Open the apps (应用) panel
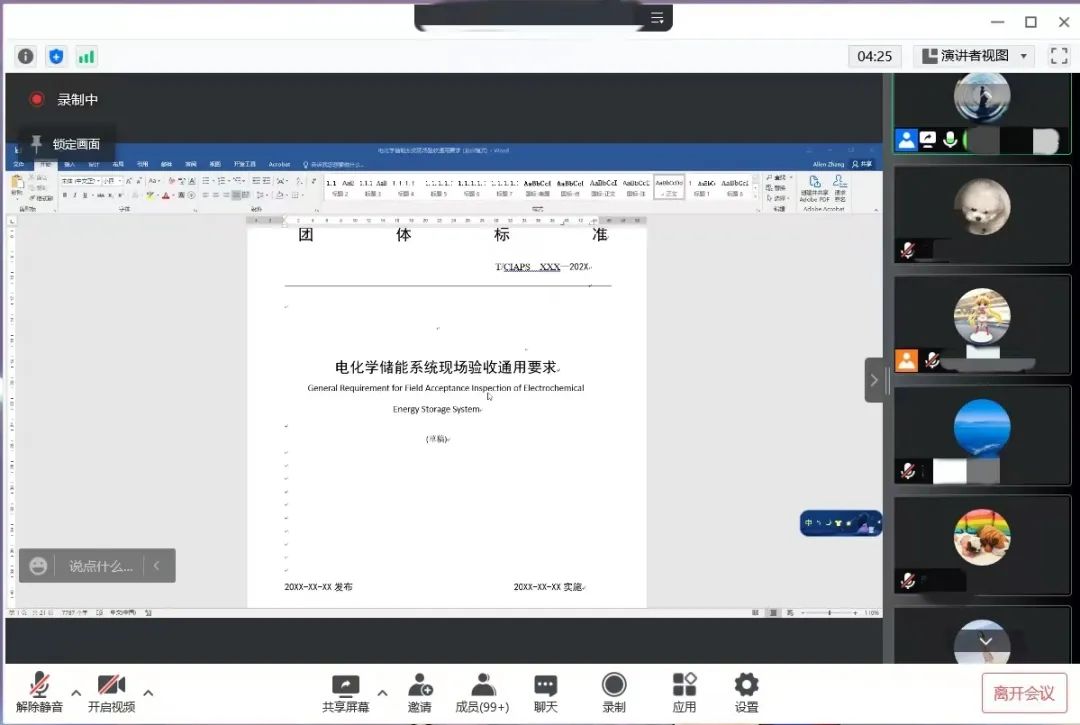The image size is (1080, 725). (684, 692)
